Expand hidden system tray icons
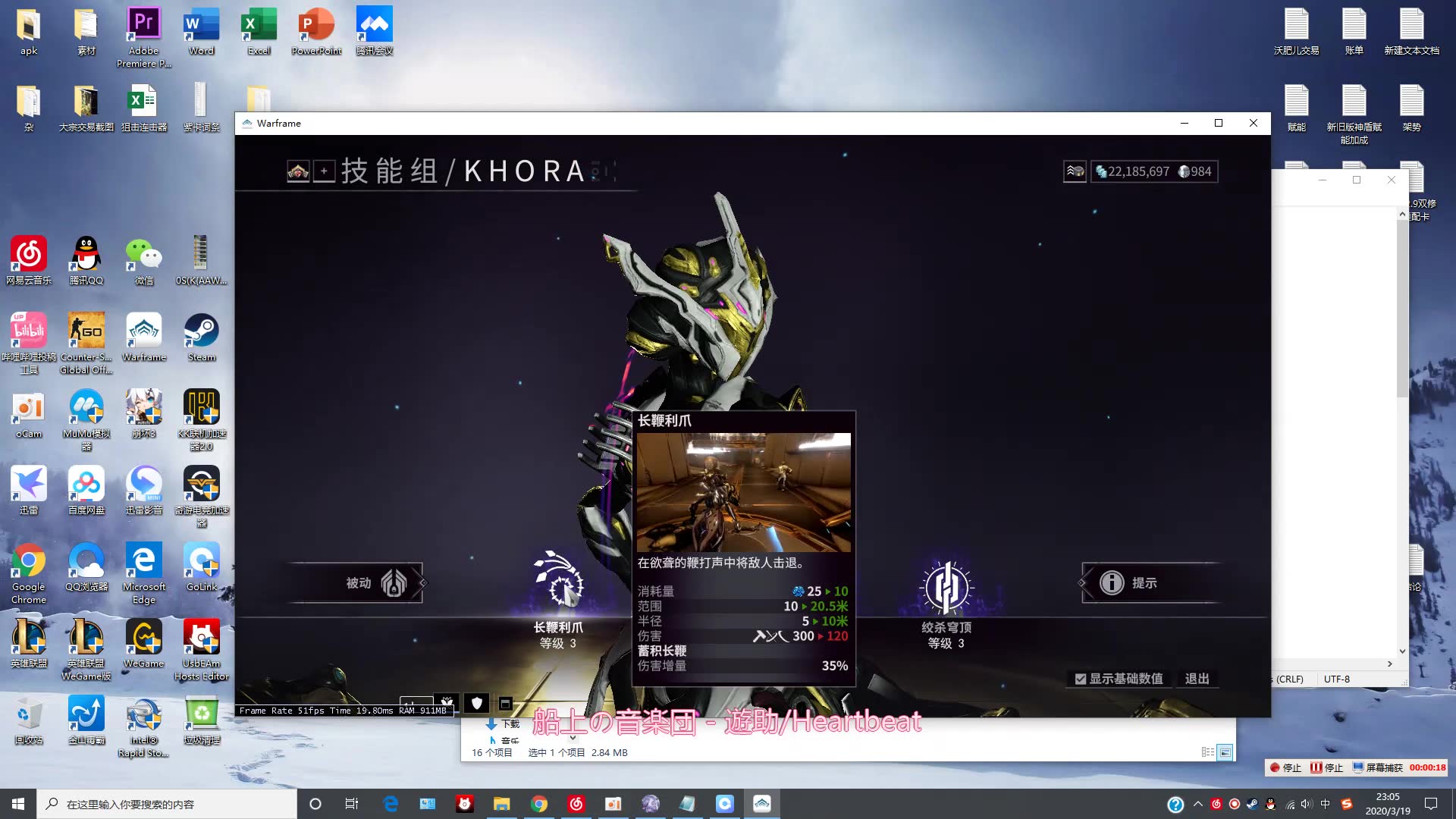1456x819 pixels. [x=1198, y=804]
